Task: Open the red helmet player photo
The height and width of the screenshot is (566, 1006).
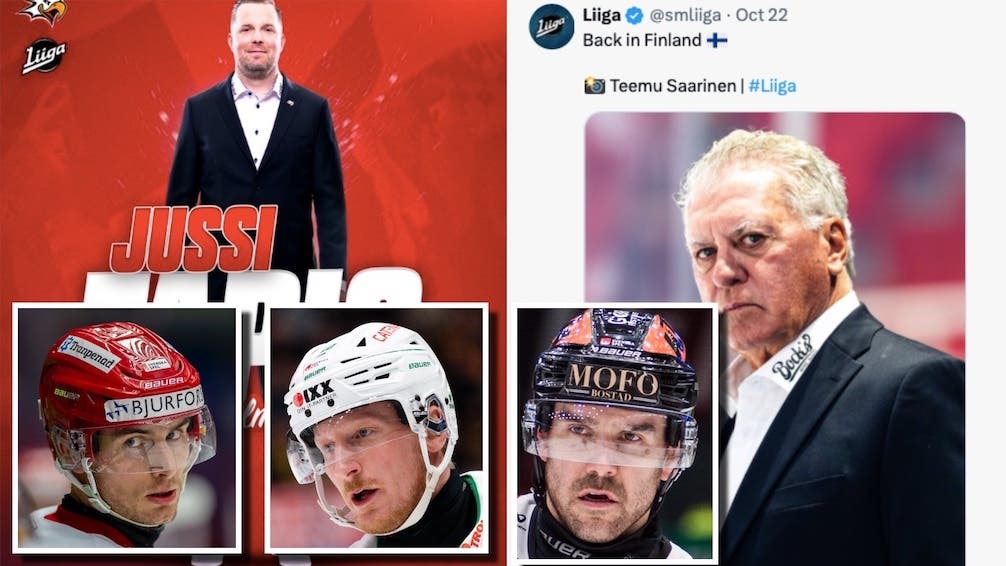Action: (127, 428)
